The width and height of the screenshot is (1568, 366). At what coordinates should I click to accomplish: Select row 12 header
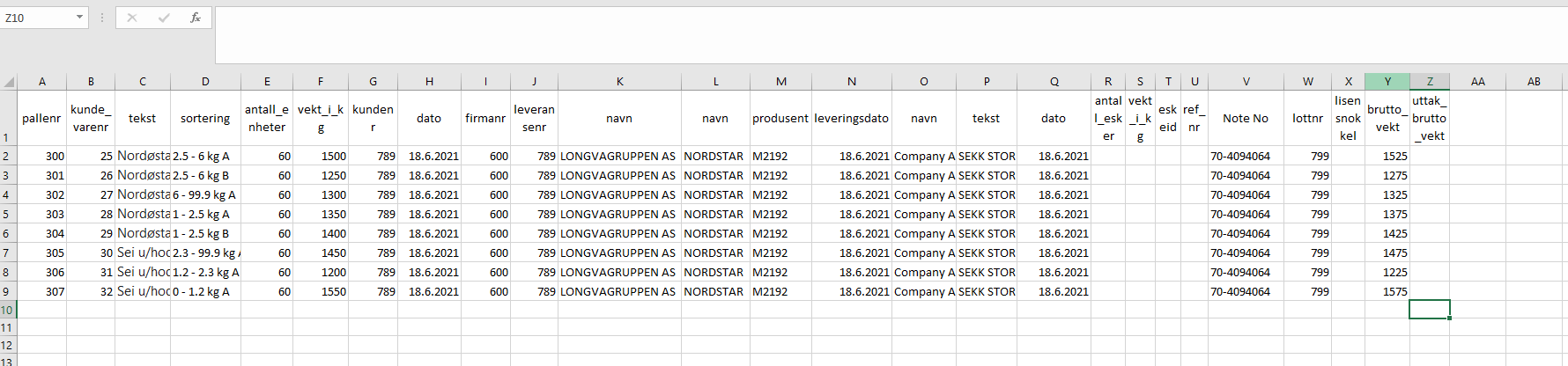click(x=6, y=346)
